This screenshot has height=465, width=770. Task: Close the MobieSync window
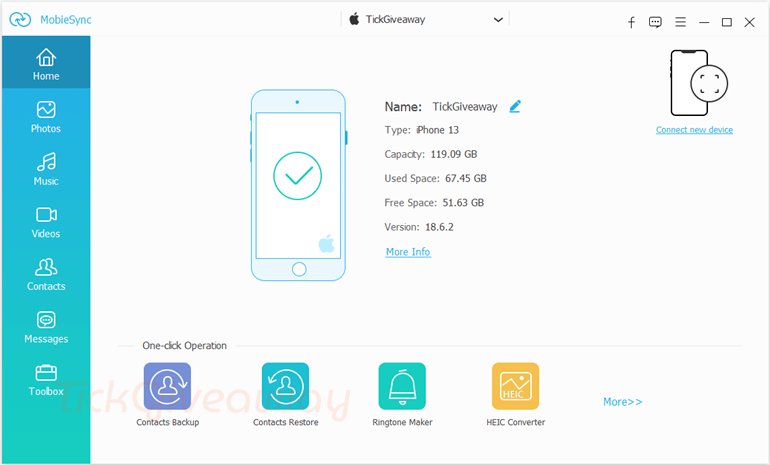(749, 22)
